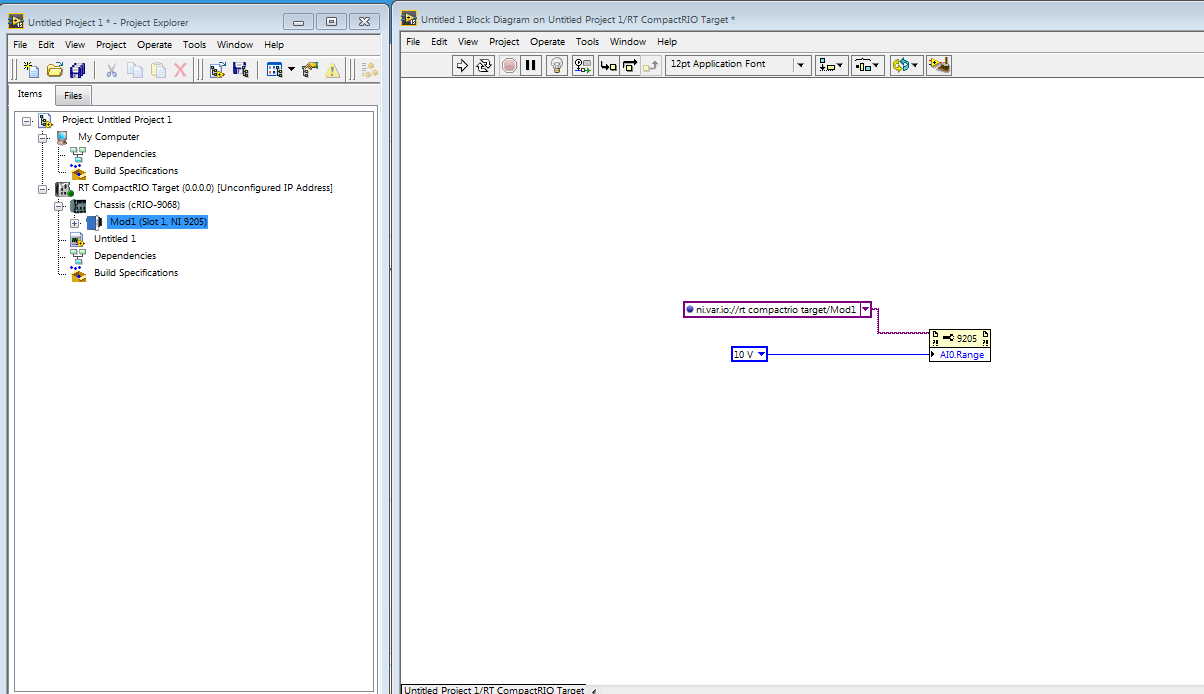The width and height of the screenshot is (1204, 694).
Task: Open Edit menu in Block Diagram window
Action: pos(439,42)
